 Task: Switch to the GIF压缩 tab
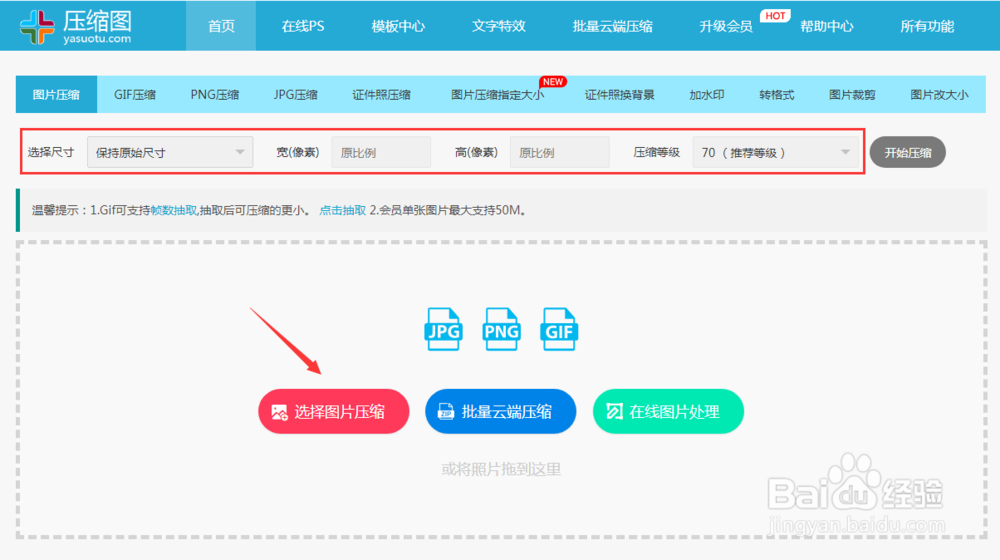click(135, 94)
